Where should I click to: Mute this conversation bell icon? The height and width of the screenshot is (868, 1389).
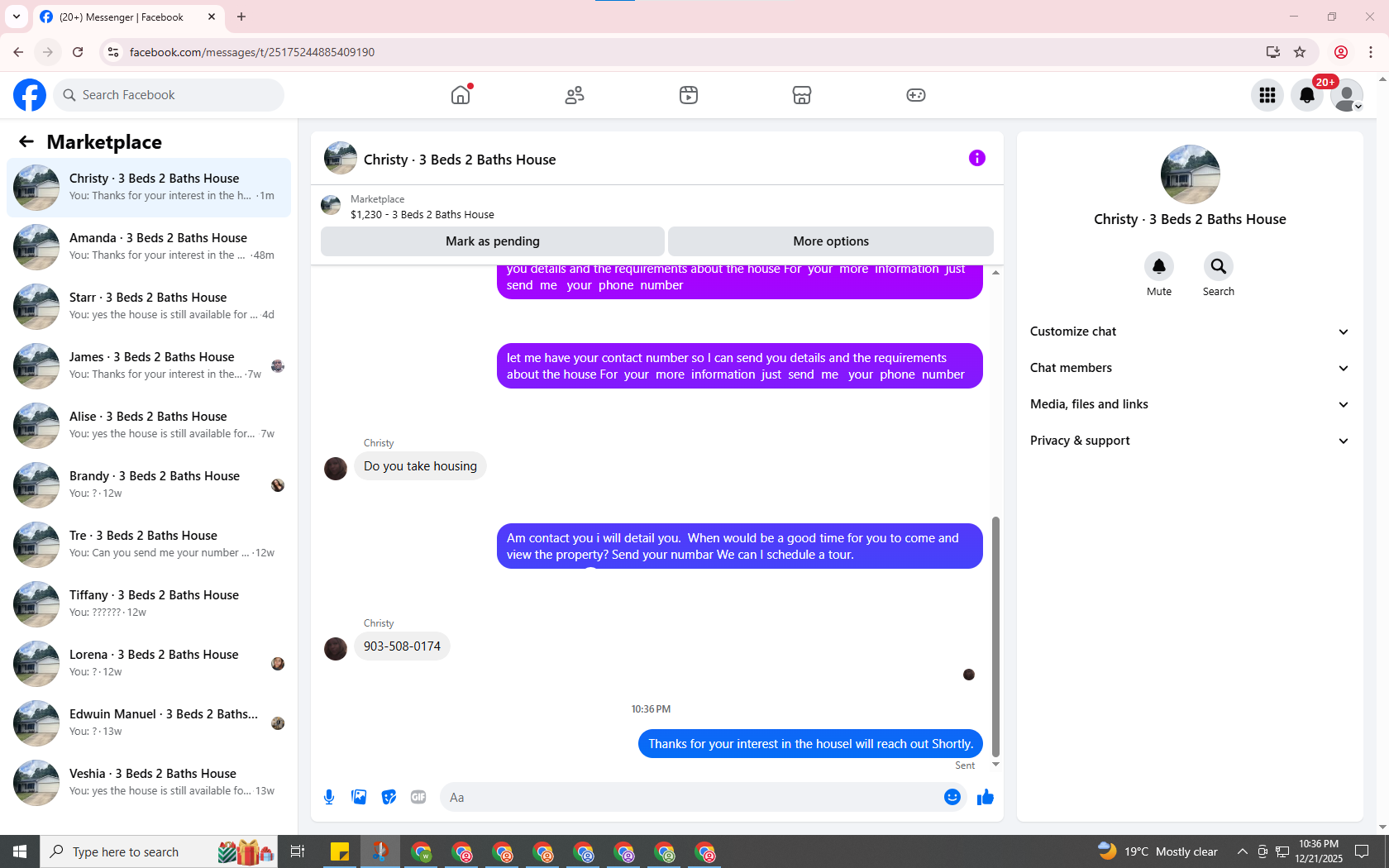click(1159, 266)
